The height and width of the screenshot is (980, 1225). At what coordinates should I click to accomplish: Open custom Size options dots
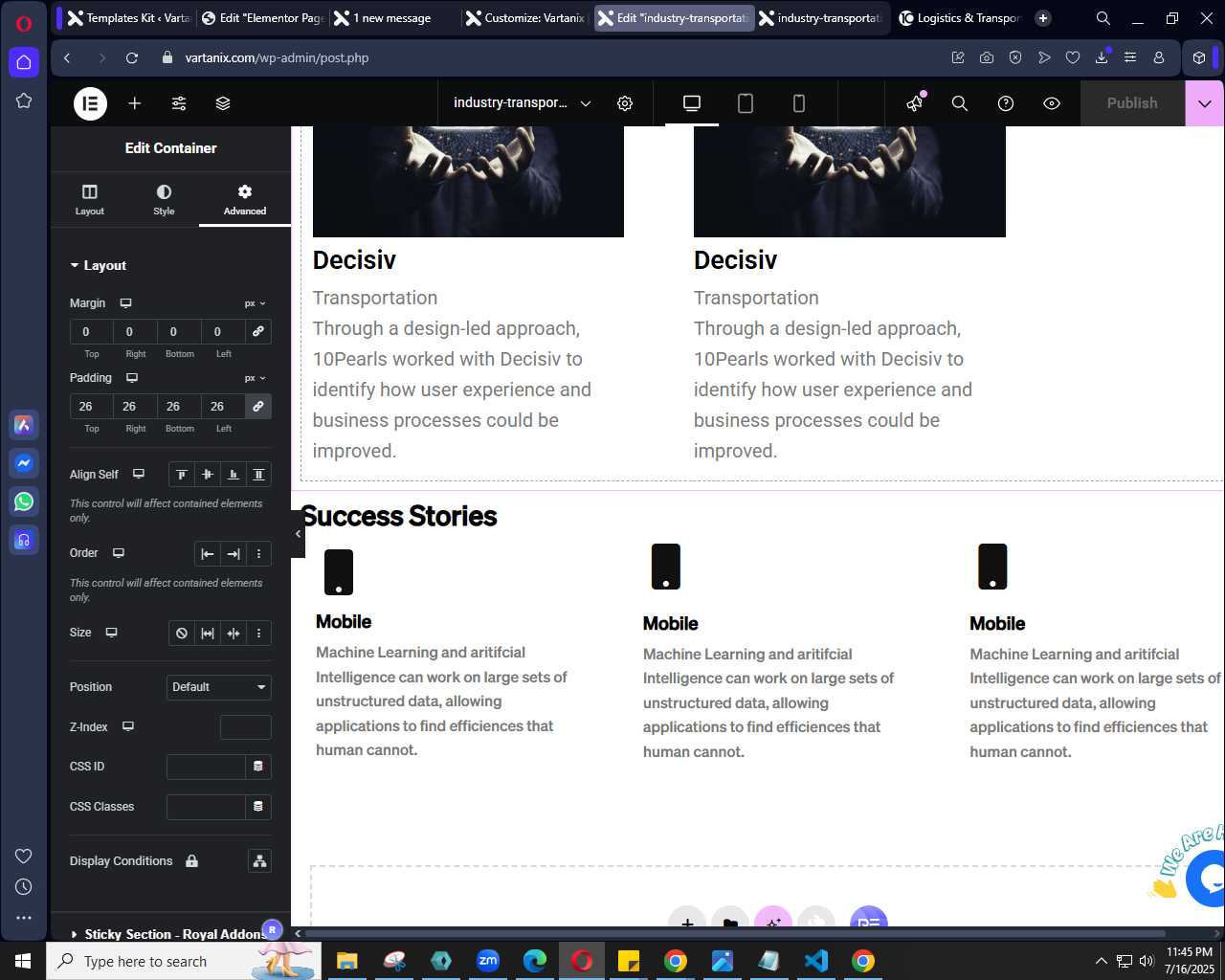258,634
